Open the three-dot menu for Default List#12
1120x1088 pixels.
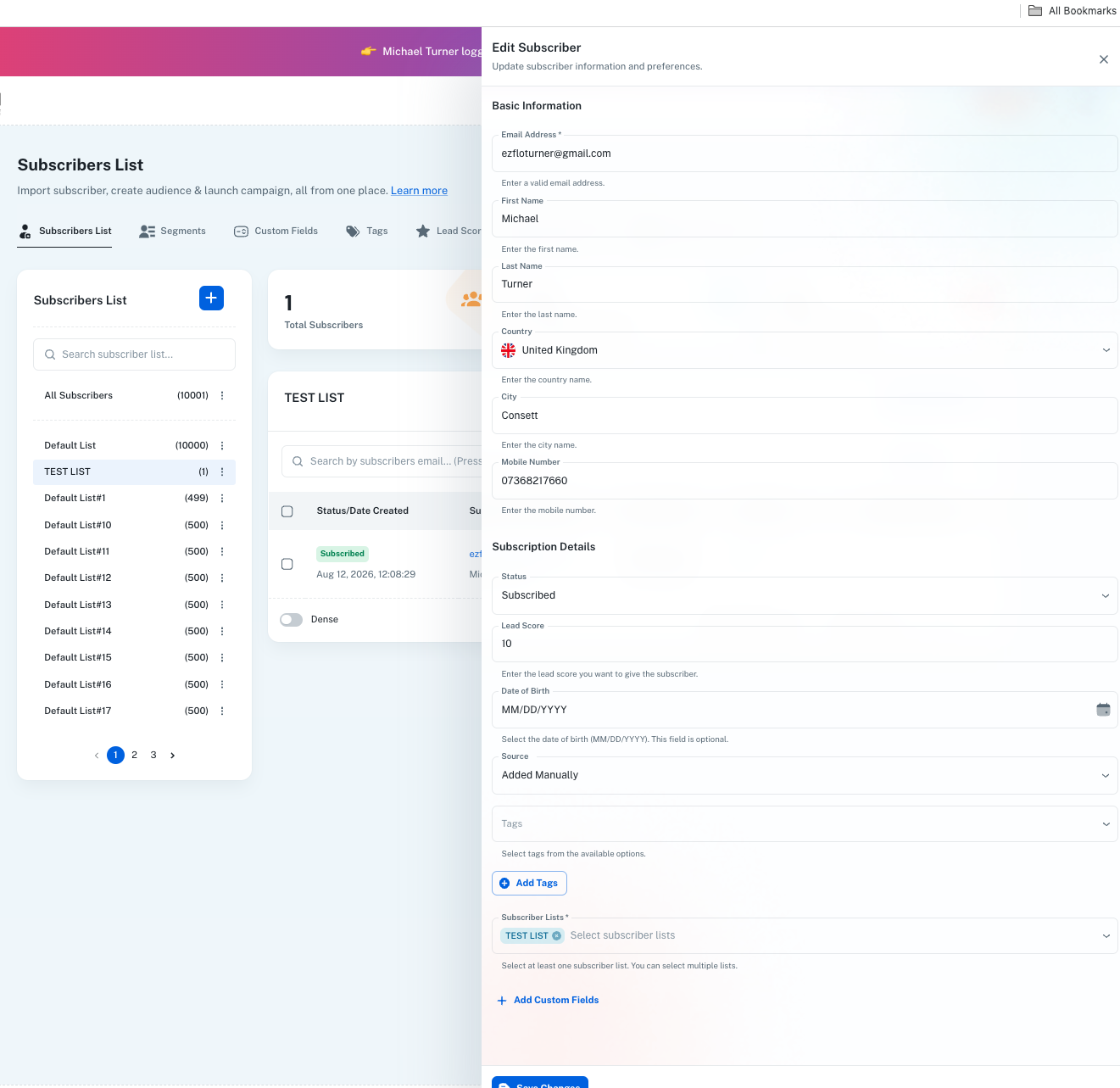pyautogui.click(x=222, y=577)
